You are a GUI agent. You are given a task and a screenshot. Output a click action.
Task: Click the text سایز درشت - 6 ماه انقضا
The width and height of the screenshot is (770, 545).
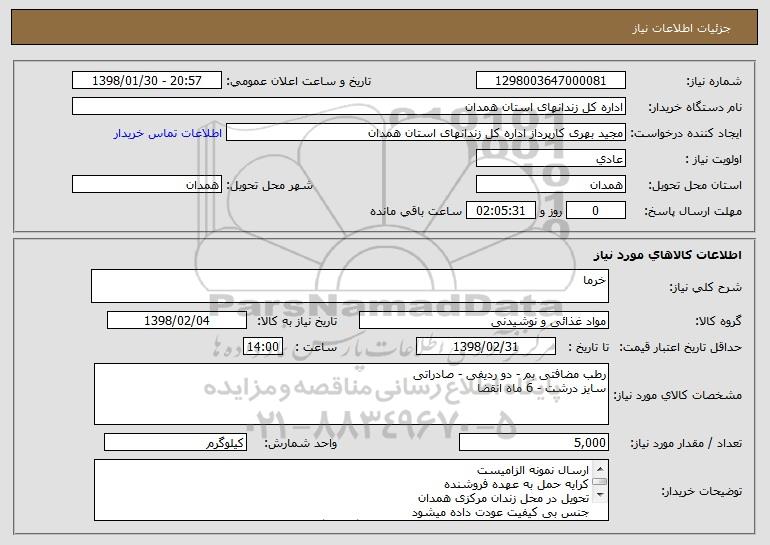click(x=542, y=388)
